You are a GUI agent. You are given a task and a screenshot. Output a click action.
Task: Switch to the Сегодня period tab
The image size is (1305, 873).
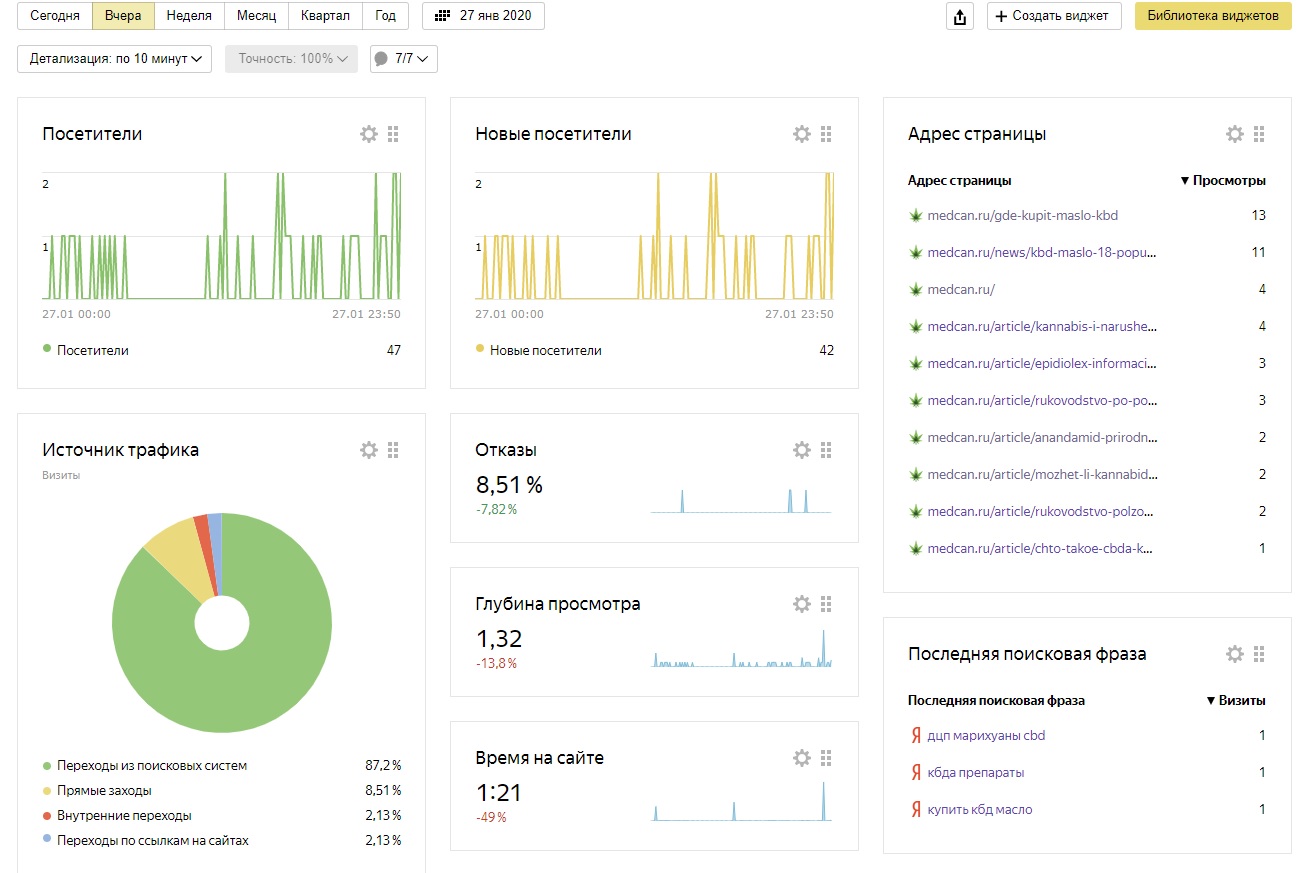55,16
